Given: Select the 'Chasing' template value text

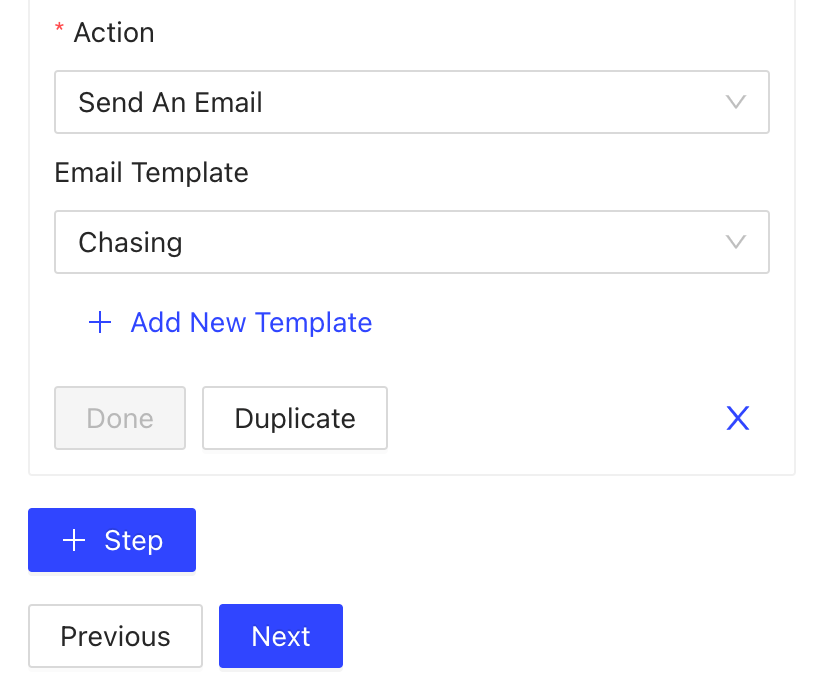Looking at the screenshot, I should click(x=130, y=242).
